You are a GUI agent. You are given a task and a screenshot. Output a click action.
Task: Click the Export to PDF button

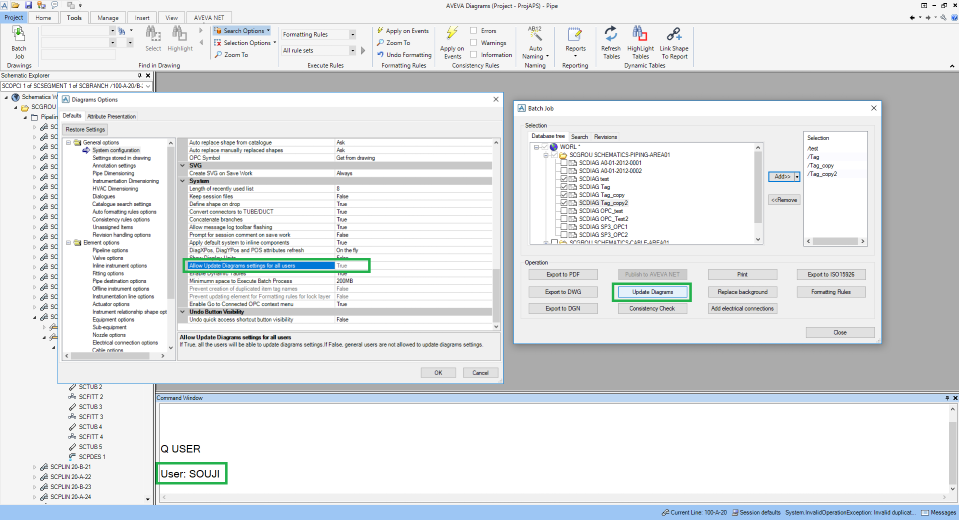pos(564,274)
